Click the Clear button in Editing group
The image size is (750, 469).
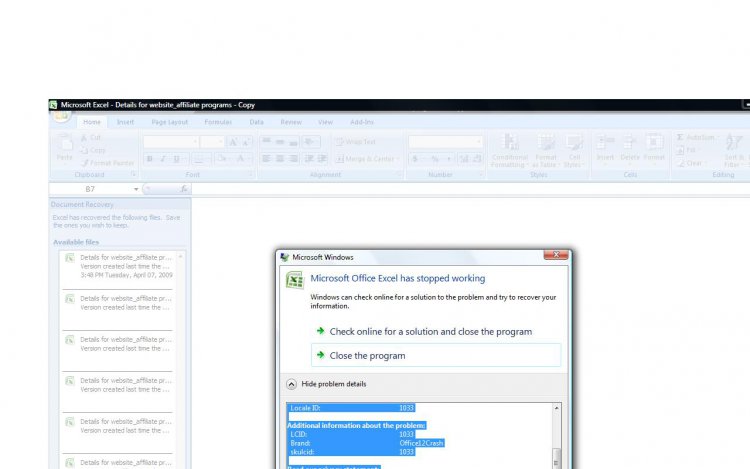690,164
